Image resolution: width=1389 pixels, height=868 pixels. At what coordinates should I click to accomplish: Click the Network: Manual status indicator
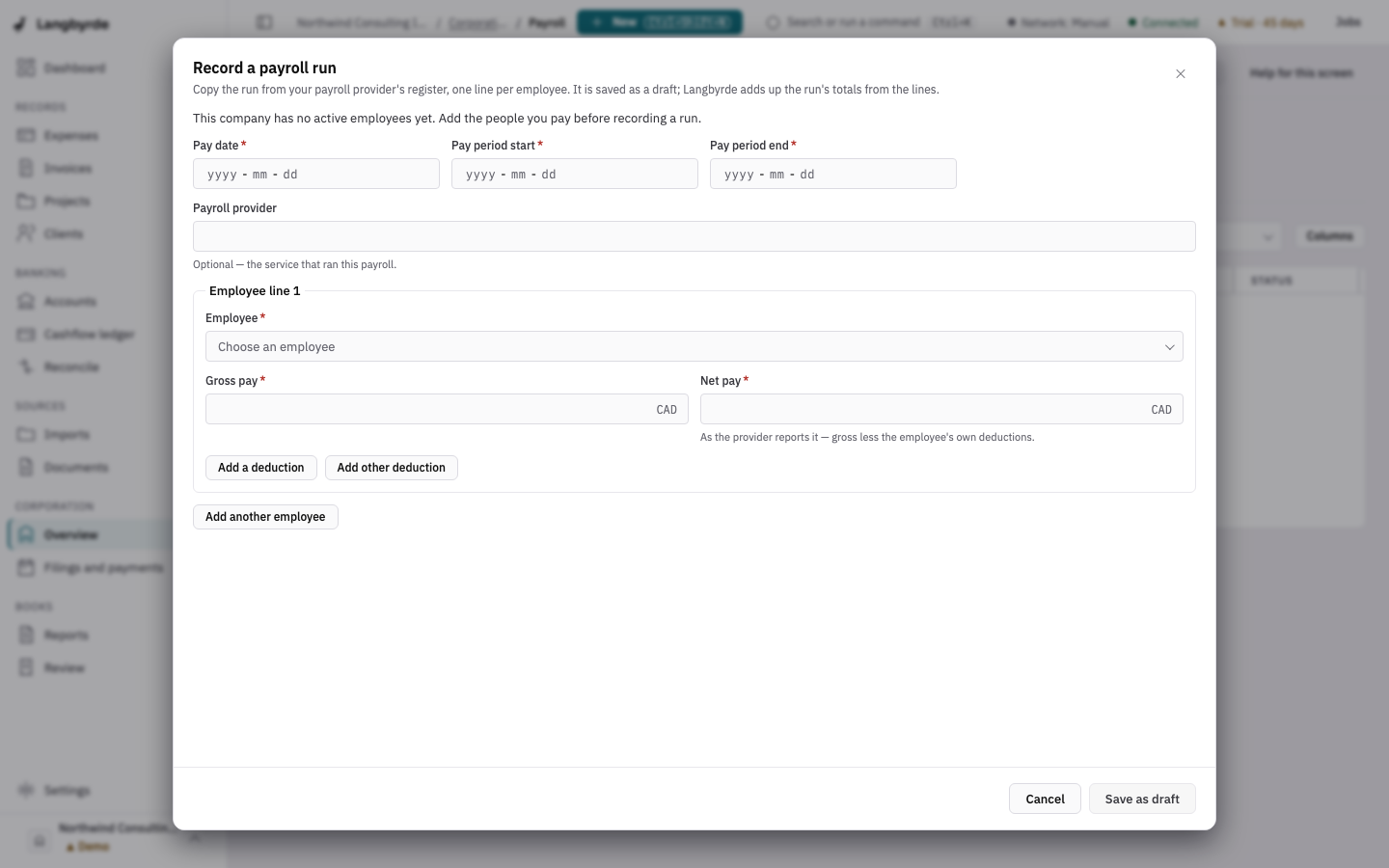[x=1058, y=22]
